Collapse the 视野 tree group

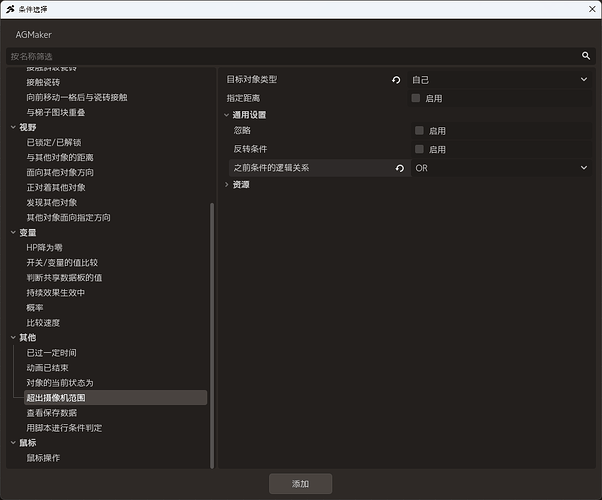click(13, 127)
